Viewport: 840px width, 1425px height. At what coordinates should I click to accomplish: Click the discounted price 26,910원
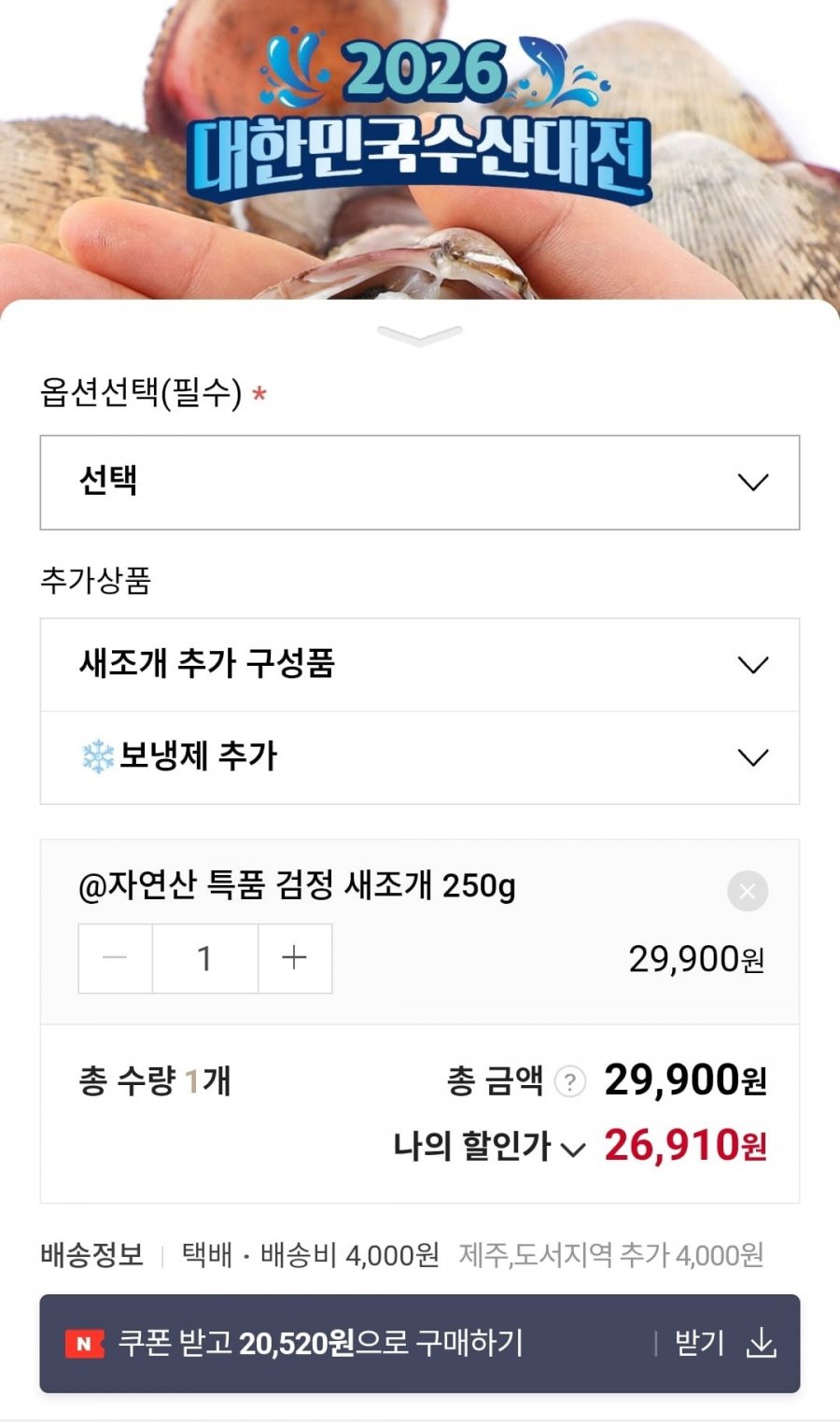(x=685, y=1146)
